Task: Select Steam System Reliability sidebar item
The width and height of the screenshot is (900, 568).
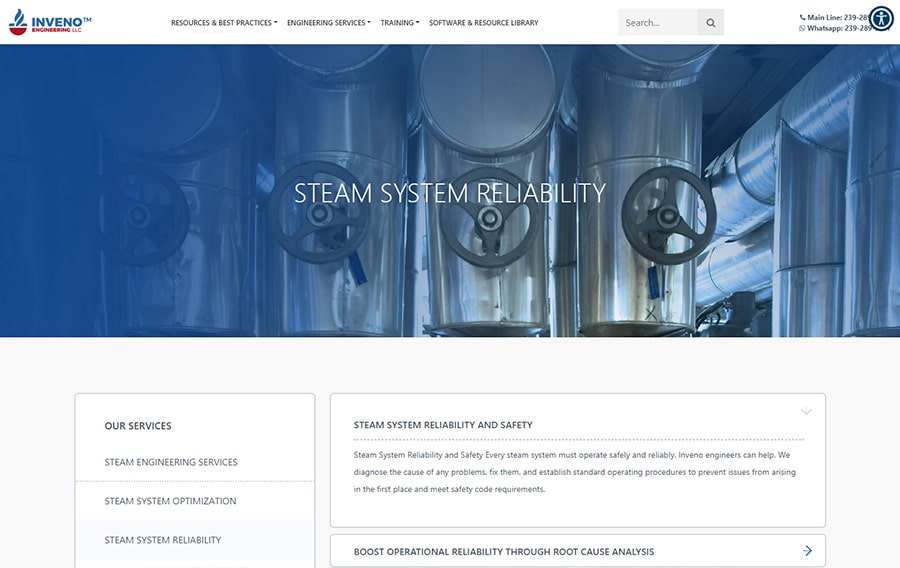Action: [x=163, y=540]
